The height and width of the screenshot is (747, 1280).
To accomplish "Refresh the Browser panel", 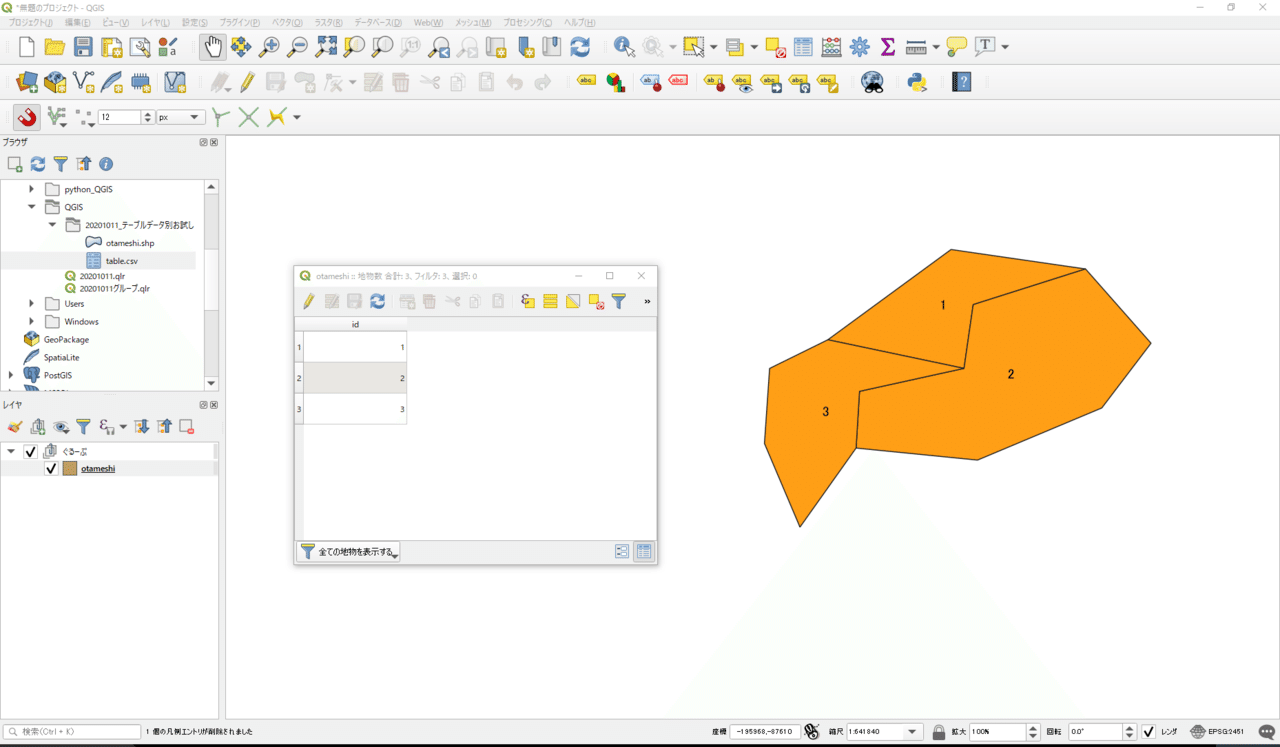I will 38,164.
